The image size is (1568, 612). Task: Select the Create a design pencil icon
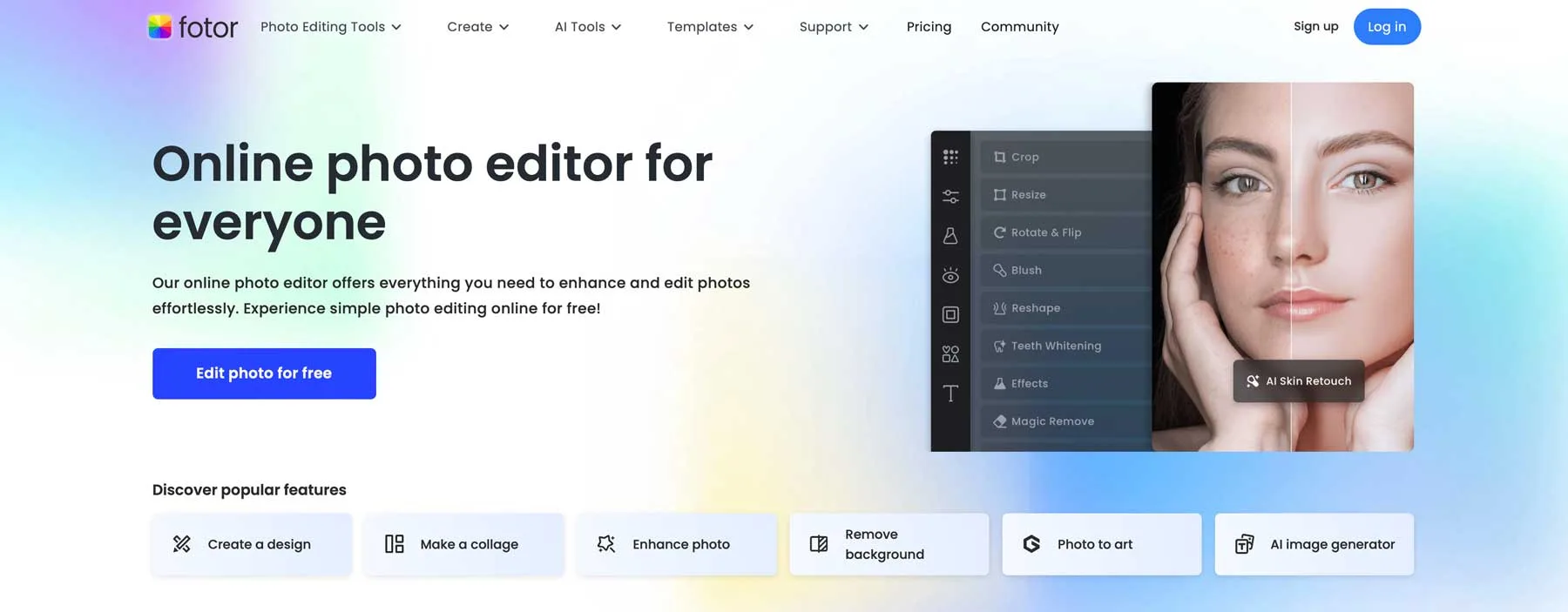point(181,544)
